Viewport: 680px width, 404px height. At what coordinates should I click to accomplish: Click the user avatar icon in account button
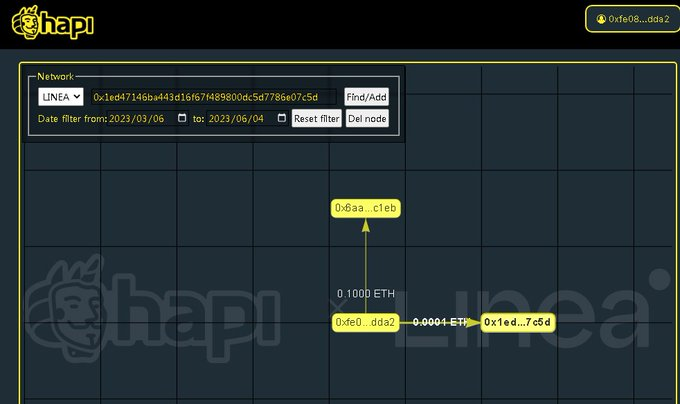pos(601,19)
